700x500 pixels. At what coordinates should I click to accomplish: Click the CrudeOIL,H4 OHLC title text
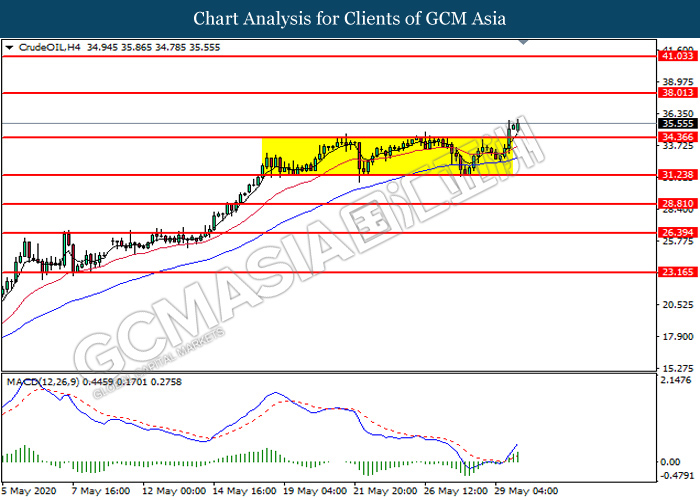119,47
